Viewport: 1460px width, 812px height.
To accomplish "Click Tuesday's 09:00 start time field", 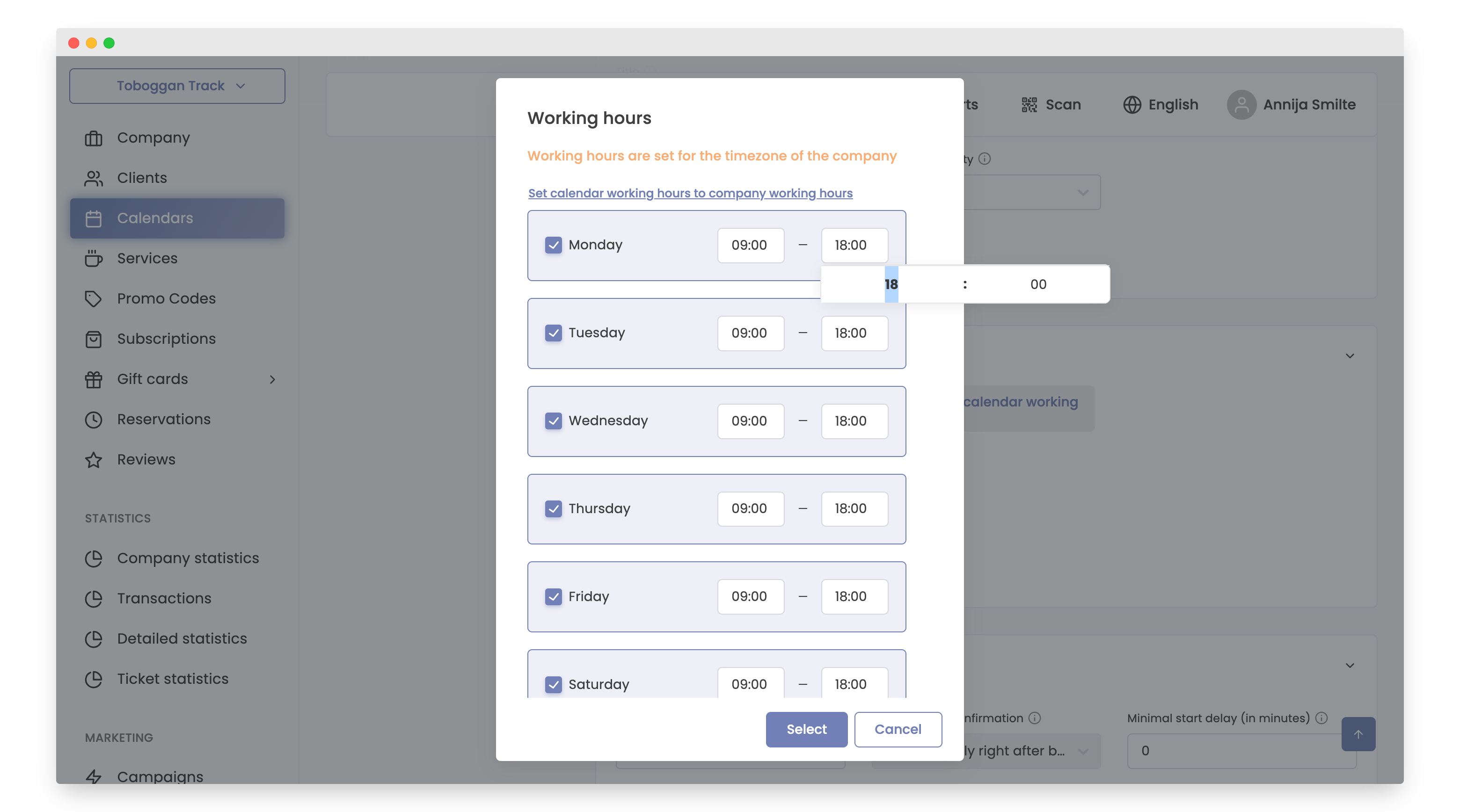I will coord(750,333).
